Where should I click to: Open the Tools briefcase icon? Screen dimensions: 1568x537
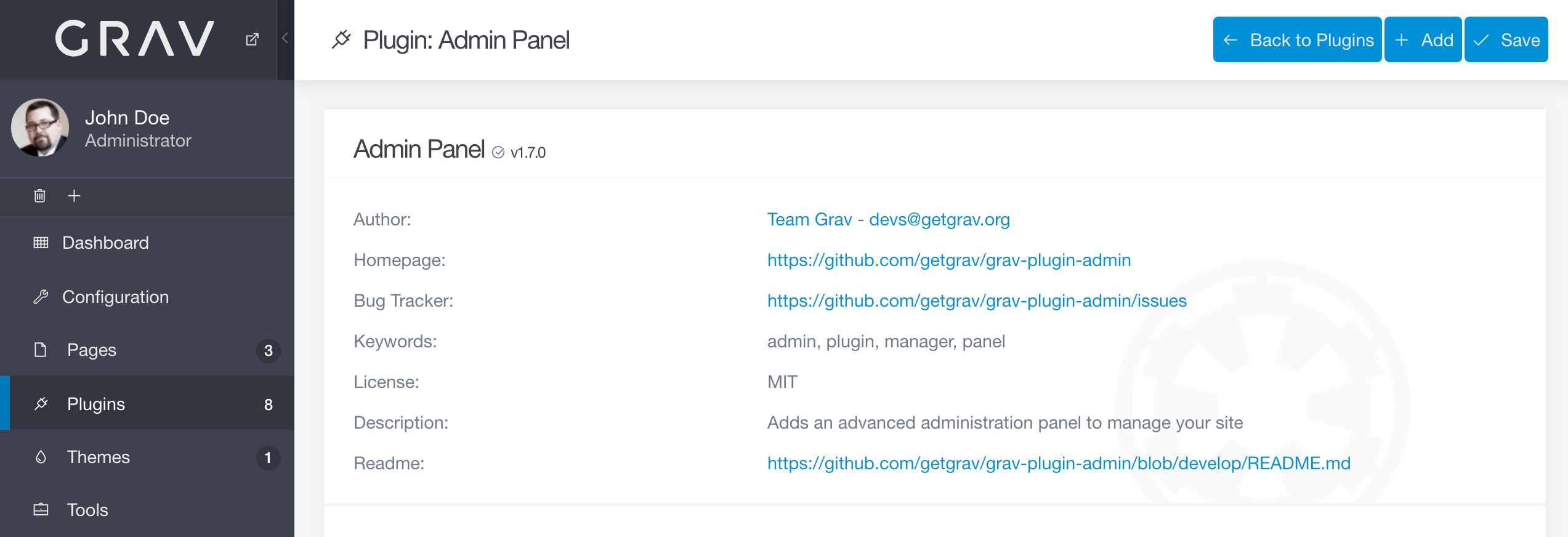pyautogui.click(x=40, y=510)
